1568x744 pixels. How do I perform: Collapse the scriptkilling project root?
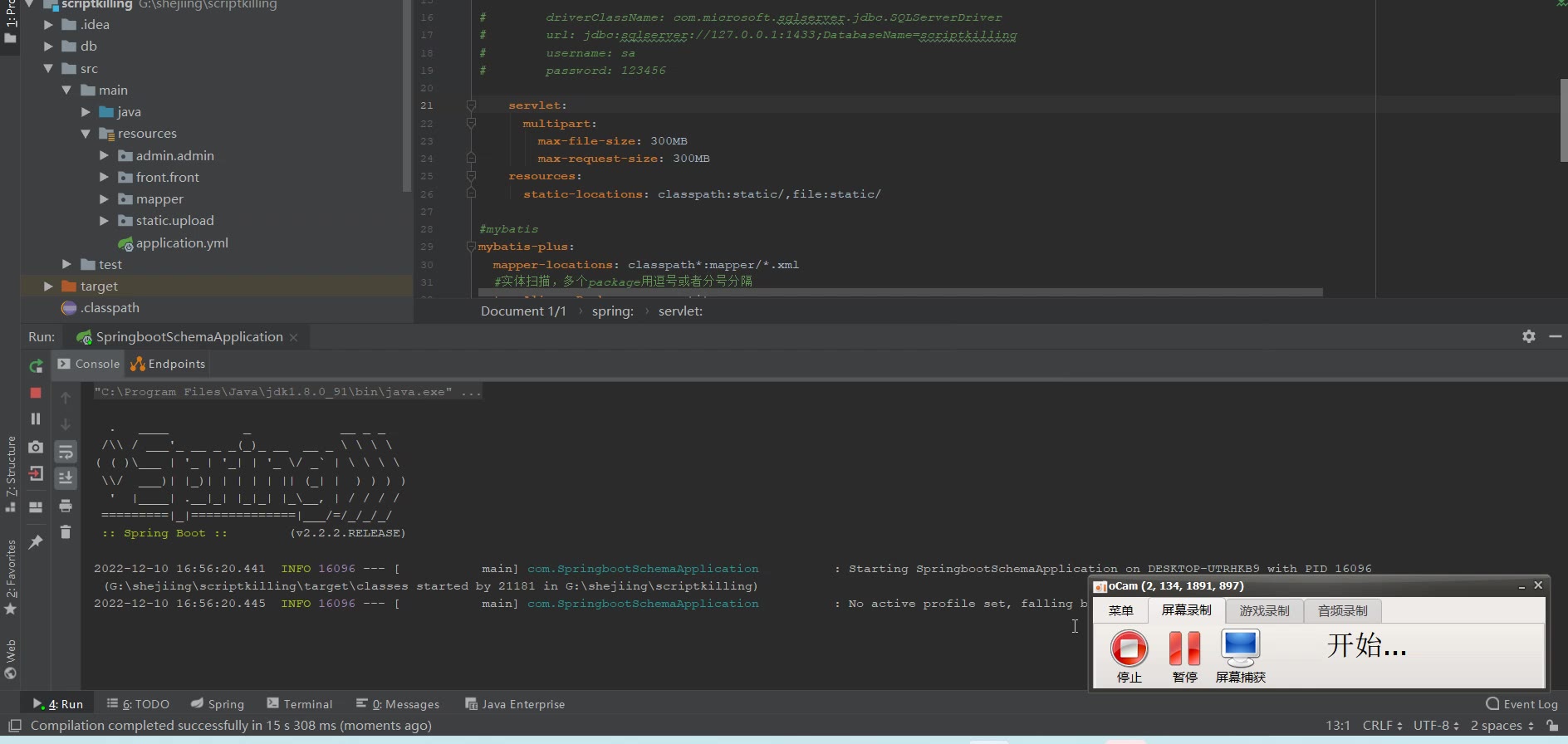pyautogui.click(x=29, y=4)
